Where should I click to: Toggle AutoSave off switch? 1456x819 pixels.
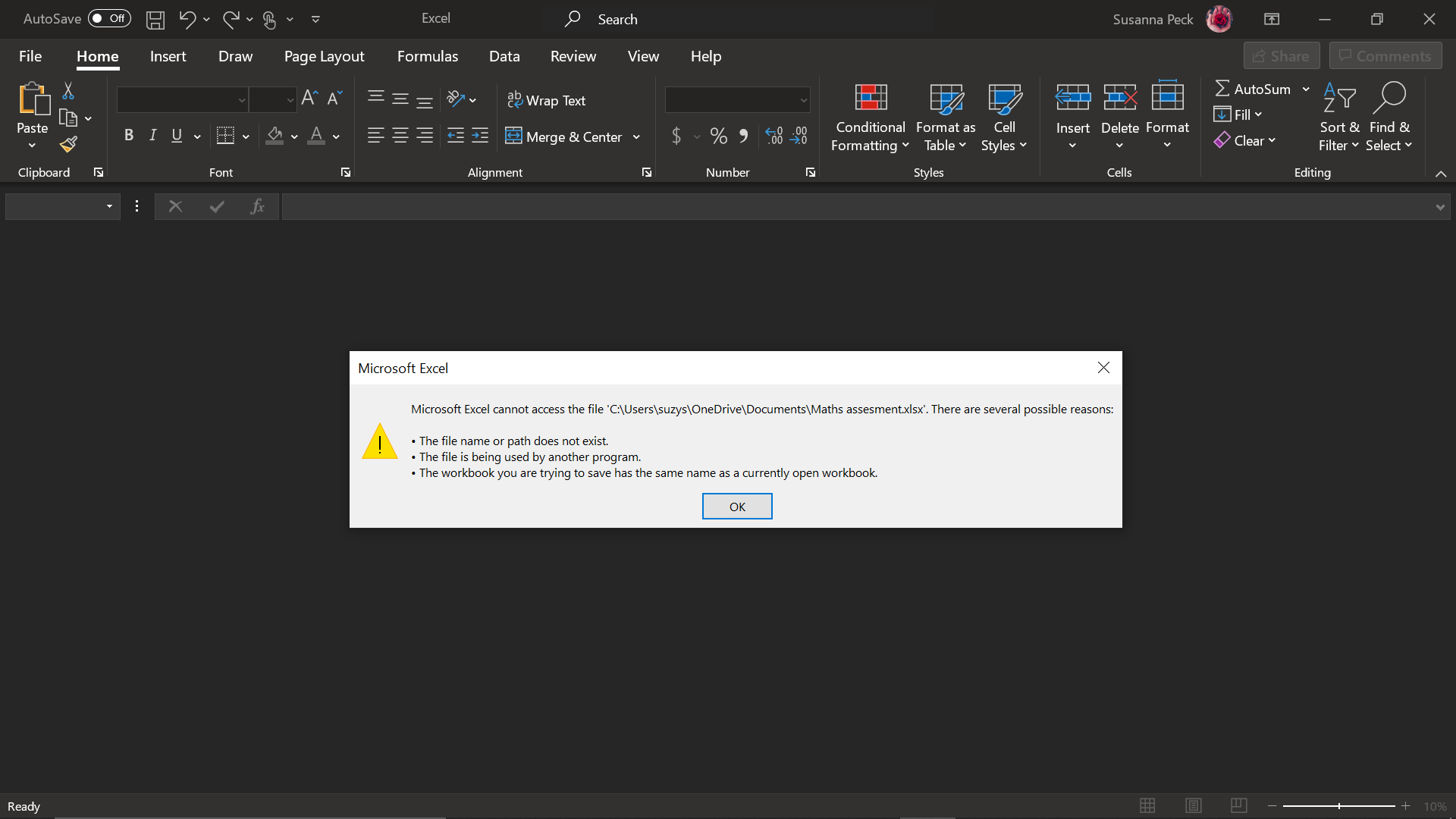click(108, 18)
